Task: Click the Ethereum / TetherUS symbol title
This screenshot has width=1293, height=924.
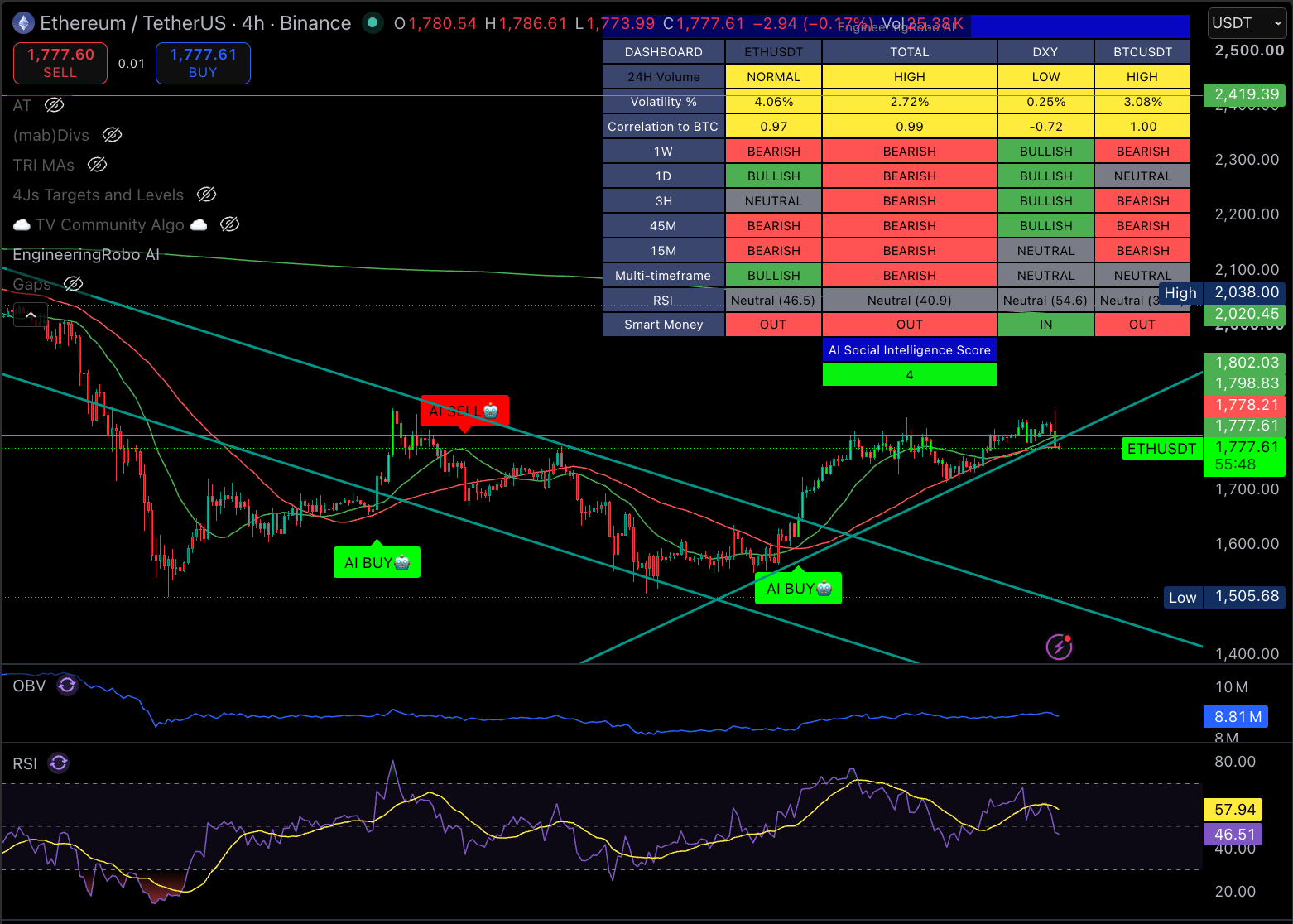Action: pos(132,23)
